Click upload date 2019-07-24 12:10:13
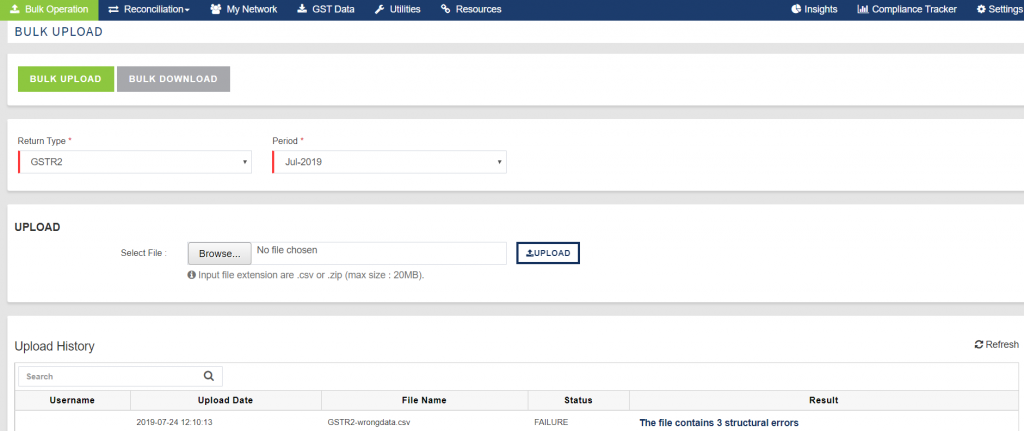 point(174,423)
